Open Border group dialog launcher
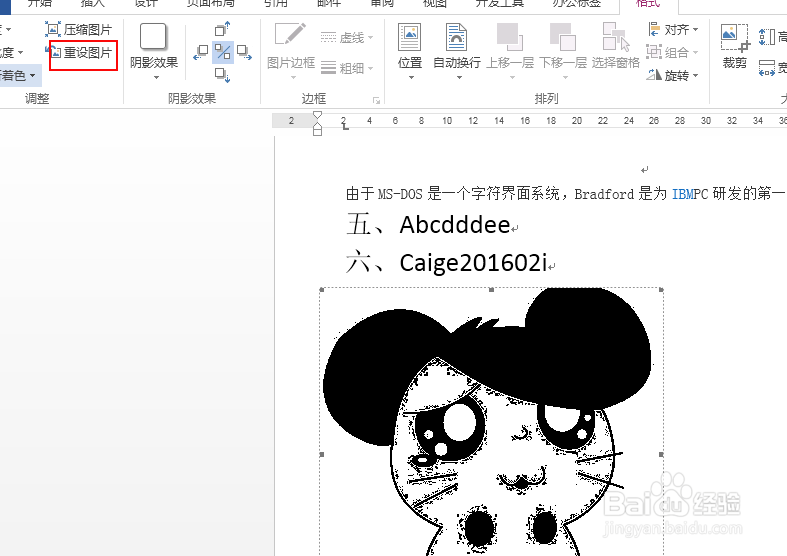The image size is (787, 556). tap(376, 100)
